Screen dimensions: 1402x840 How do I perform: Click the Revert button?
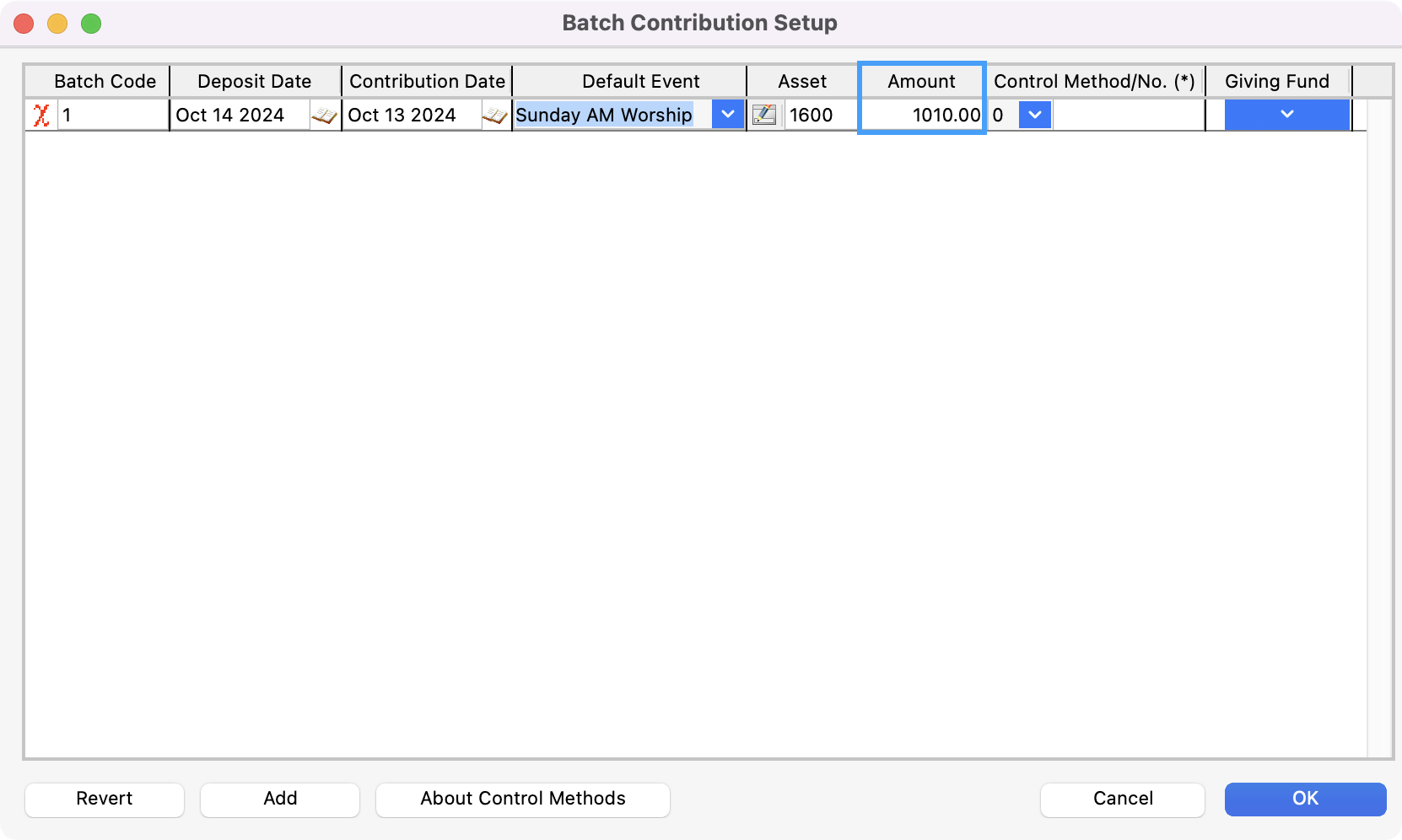[x=105, y=799]
